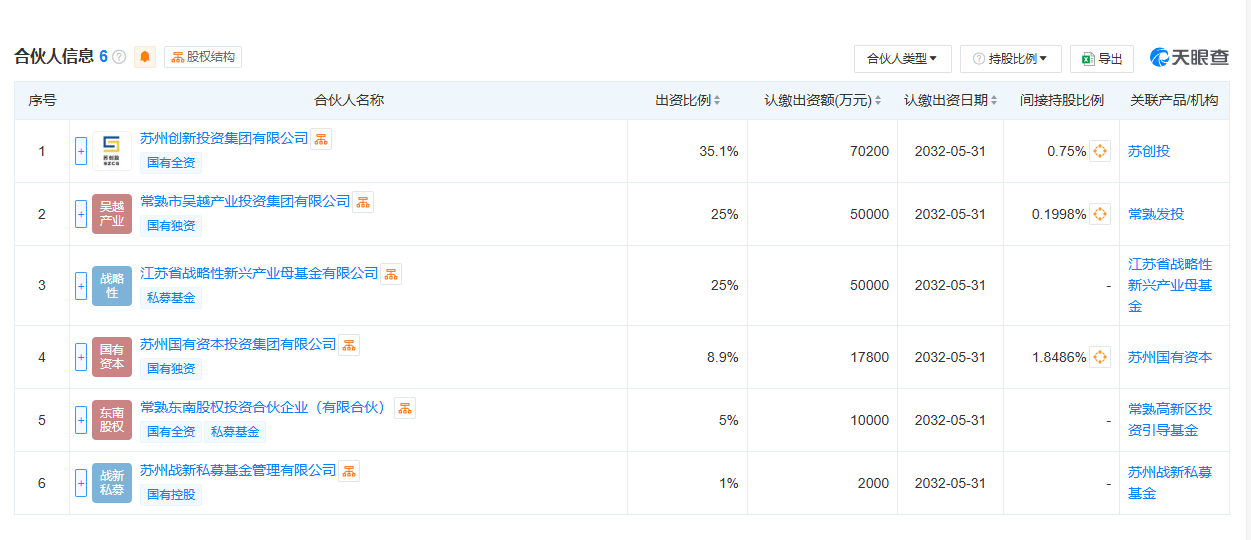This screenshot has height=540, width=1251.
Task: Click structure icon next to 江苏省战略性新兴产业母基金
Action: coord(391,274)
